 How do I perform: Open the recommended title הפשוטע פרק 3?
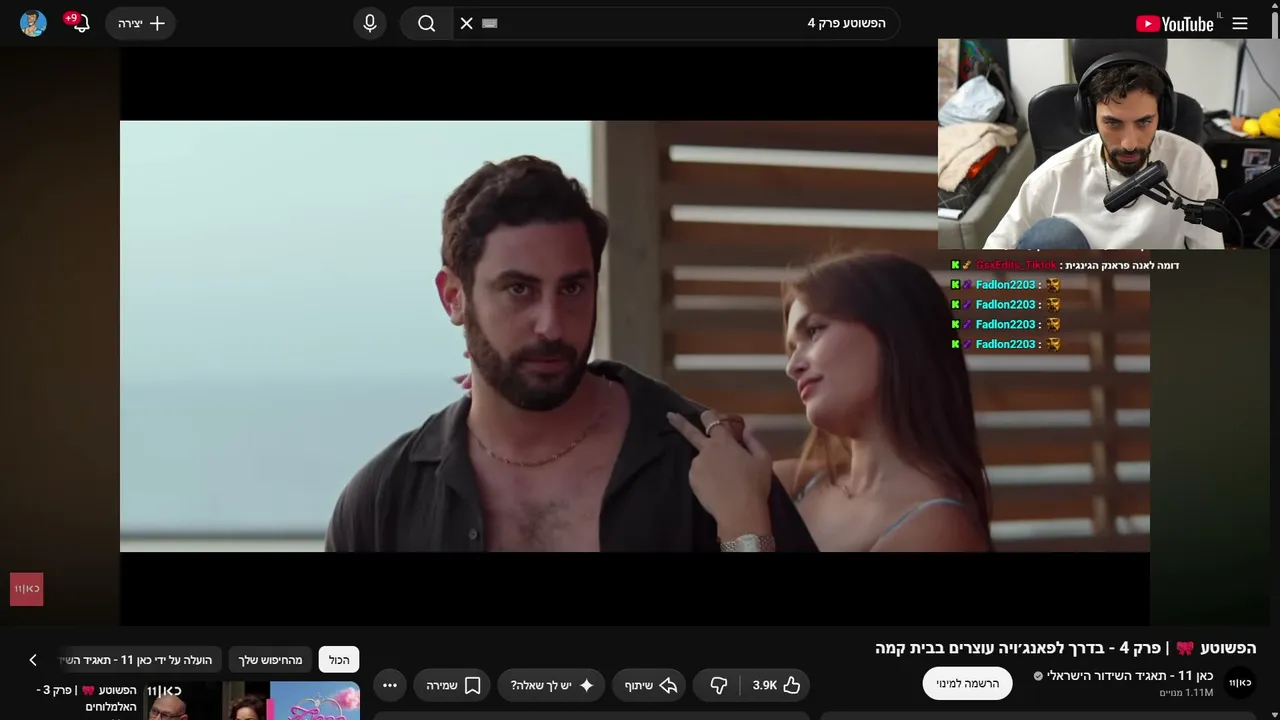[87, 698]
